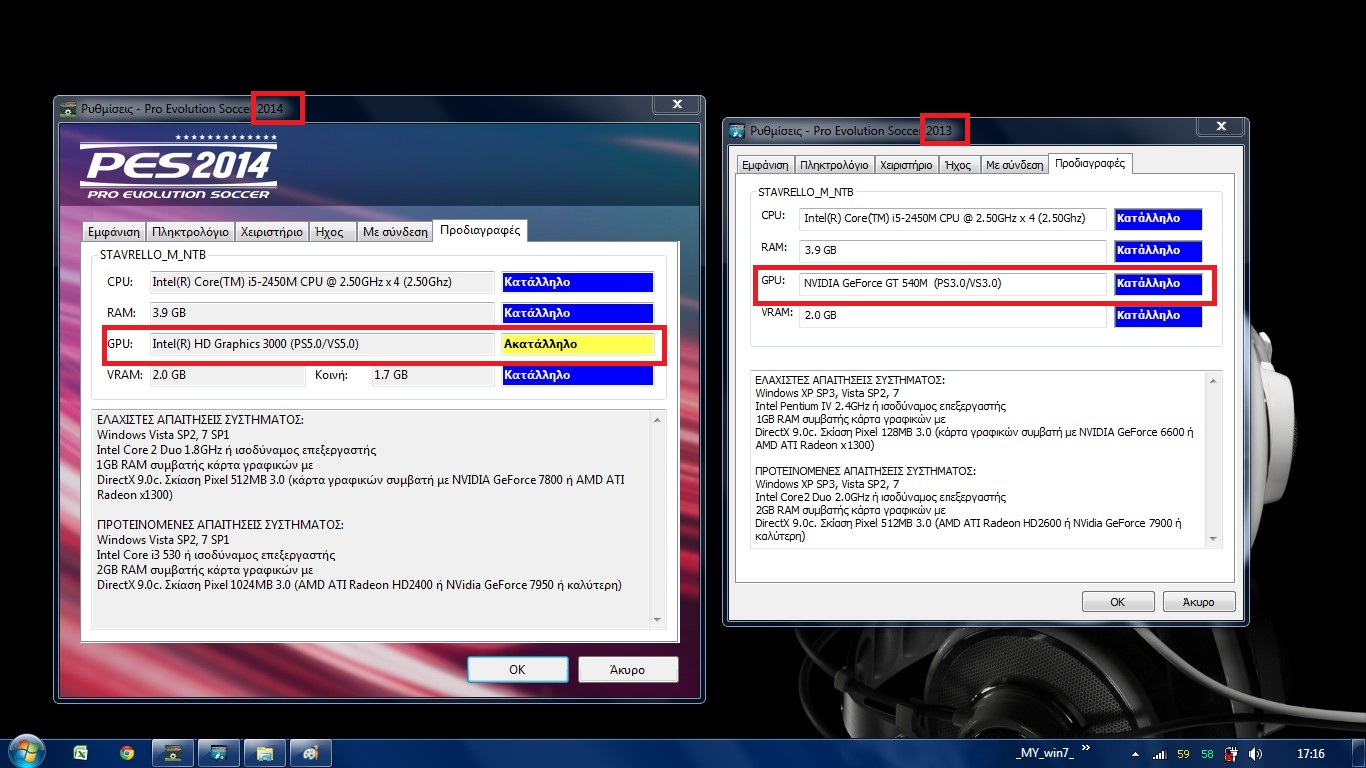
Task: Click PES 2013 window title bar icon
Action: (x=737, y=131)
